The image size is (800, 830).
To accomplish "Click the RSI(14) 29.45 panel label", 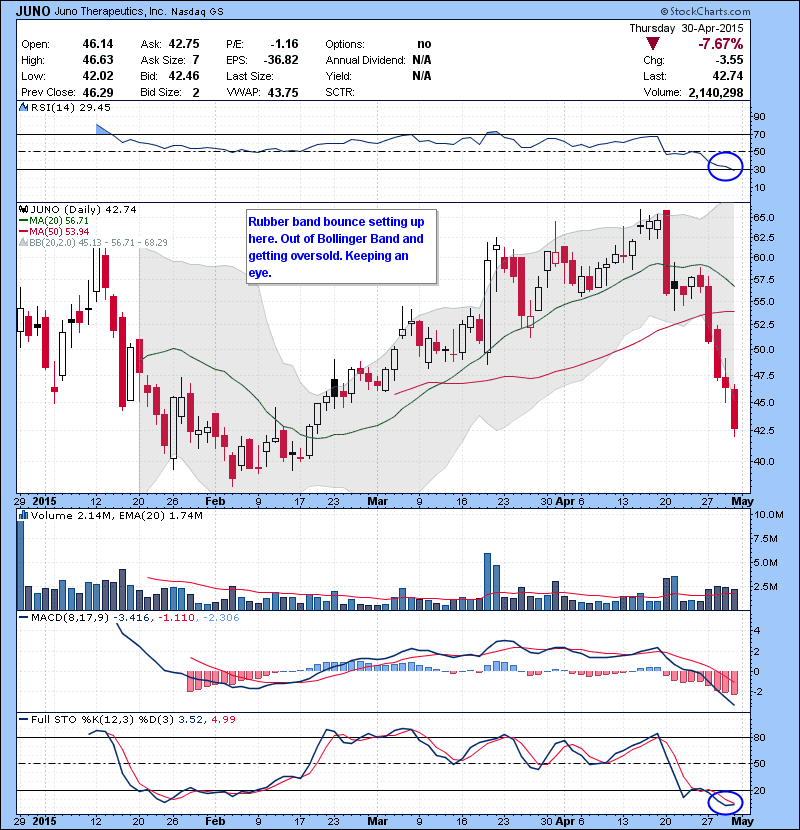I will (x=71, y=107).
